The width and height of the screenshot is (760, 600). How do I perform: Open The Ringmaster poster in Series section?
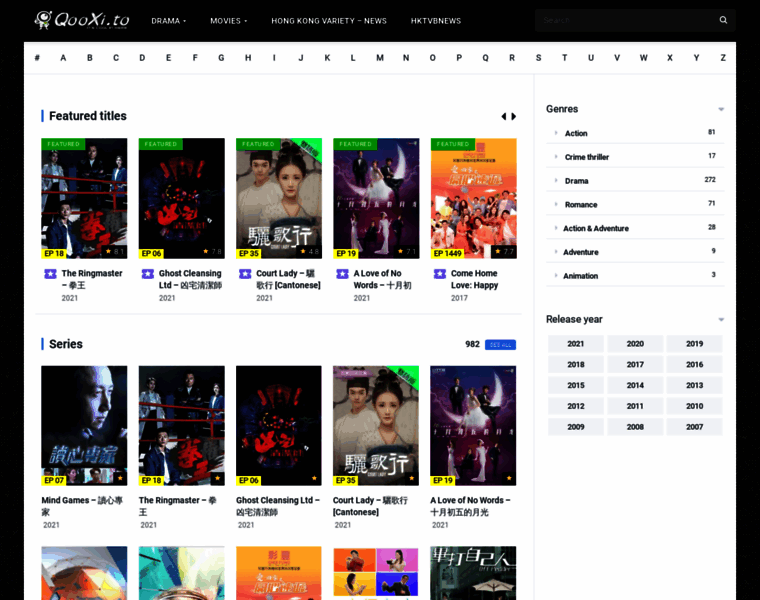coord(182,426)
